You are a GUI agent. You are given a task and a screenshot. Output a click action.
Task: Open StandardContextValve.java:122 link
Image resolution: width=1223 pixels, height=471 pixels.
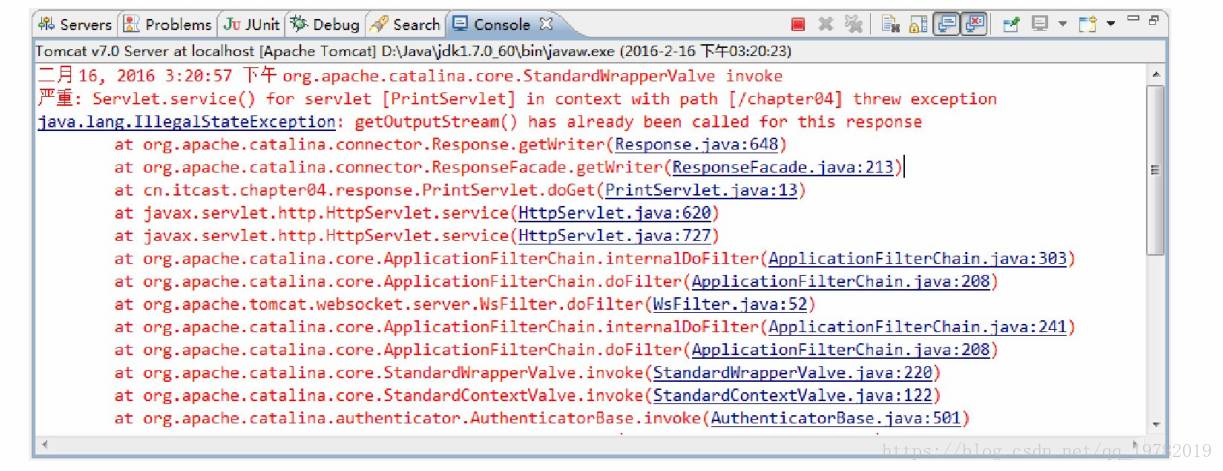coord(792,395)
